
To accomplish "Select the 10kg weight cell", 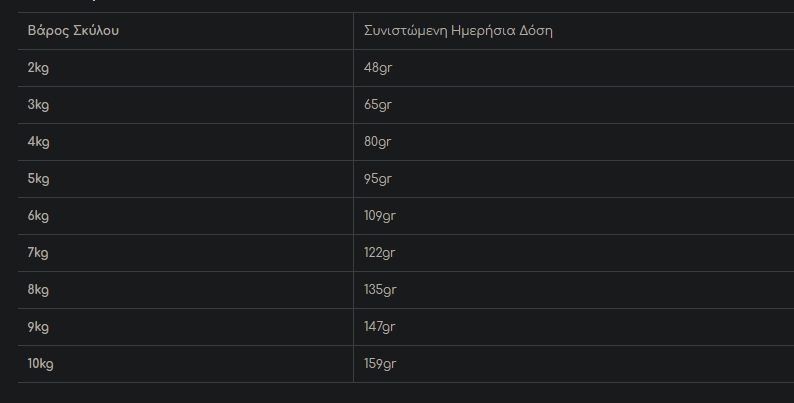I will point(40,364).
